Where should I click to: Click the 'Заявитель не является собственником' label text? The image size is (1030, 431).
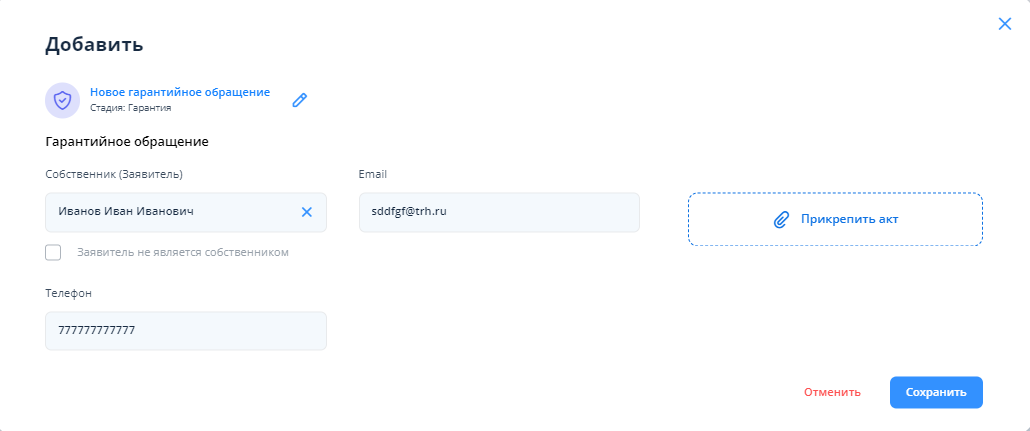(x=183, y=253)
